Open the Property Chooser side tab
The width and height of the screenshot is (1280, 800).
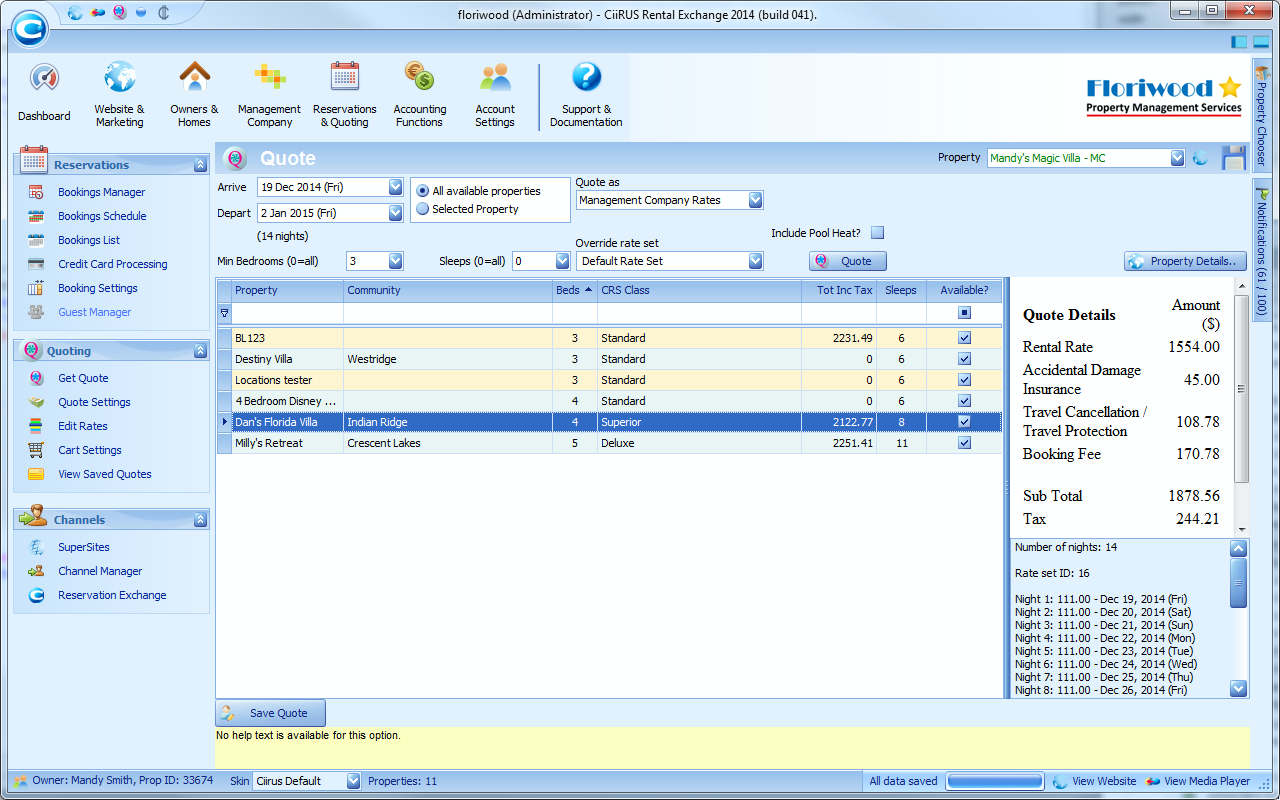tap(1260, 116)
